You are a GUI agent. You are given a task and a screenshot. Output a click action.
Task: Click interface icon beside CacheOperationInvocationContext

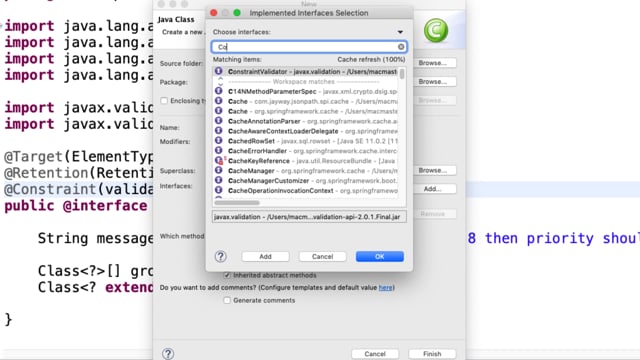(219, 190)
